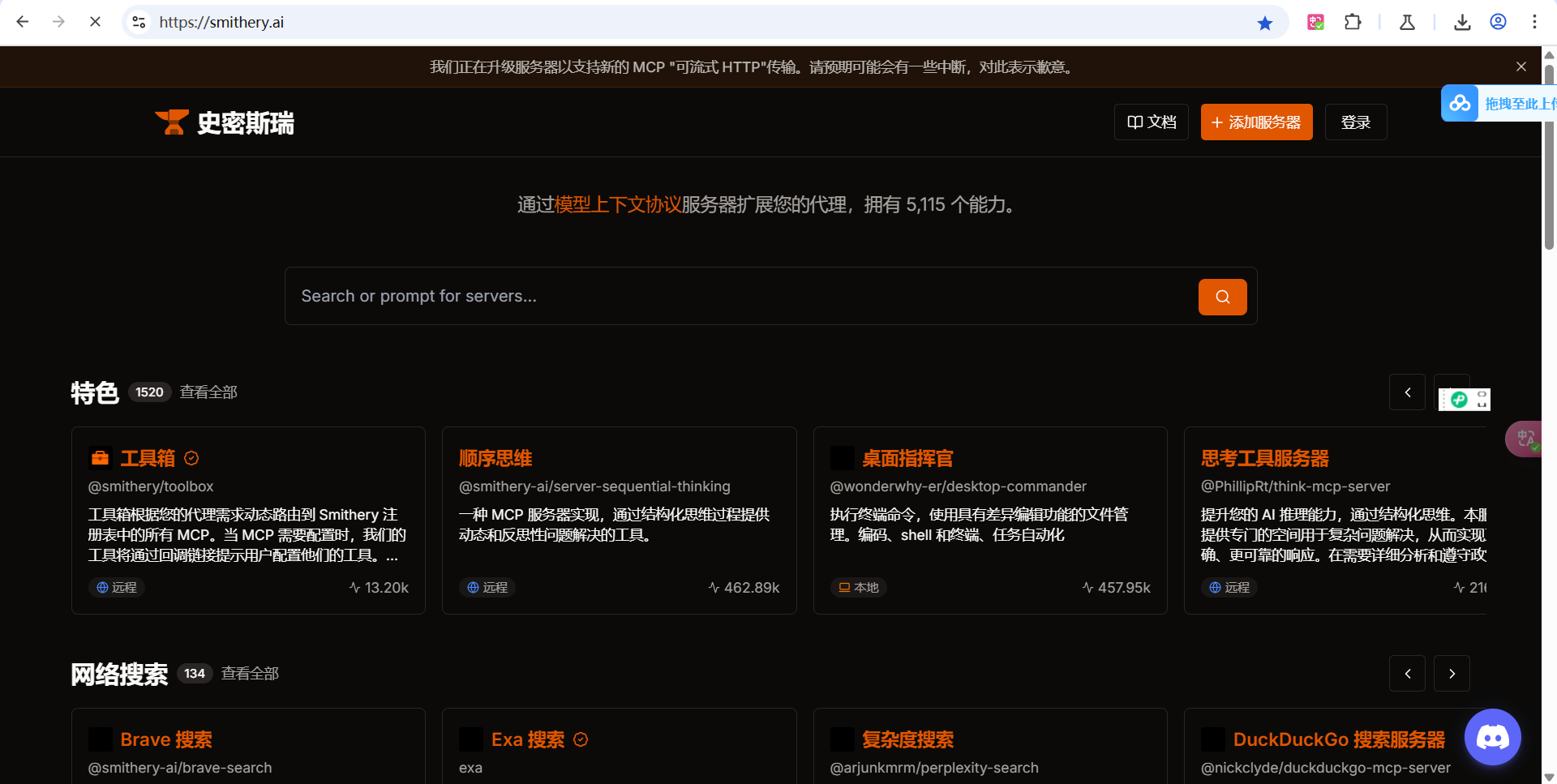Dismiss the MCP upgrade notice banner
Image resolution: width=1557 pixels, height=784 pixels.
[1521, 66]
